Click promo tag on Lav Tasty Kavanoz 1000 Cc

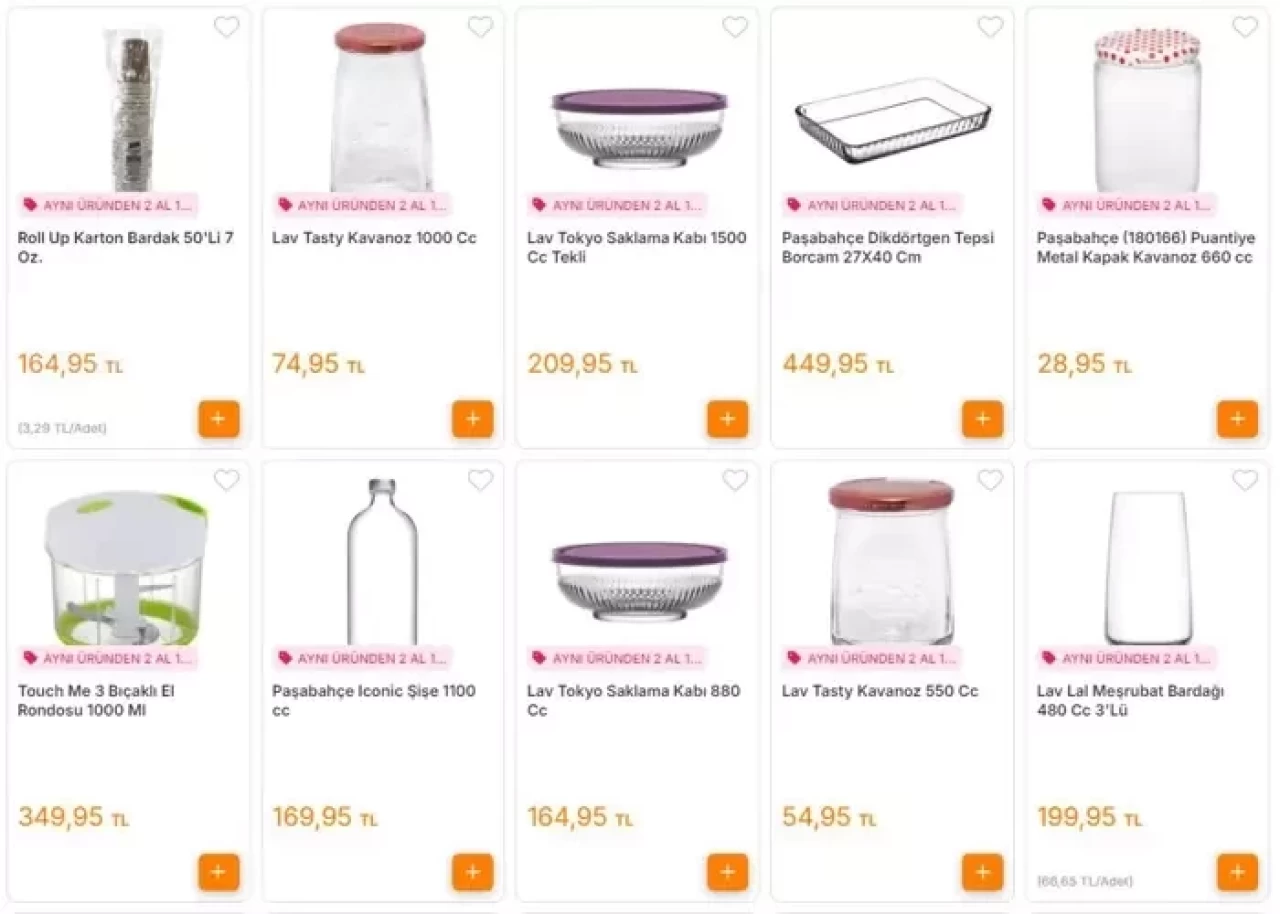point(362,205)
